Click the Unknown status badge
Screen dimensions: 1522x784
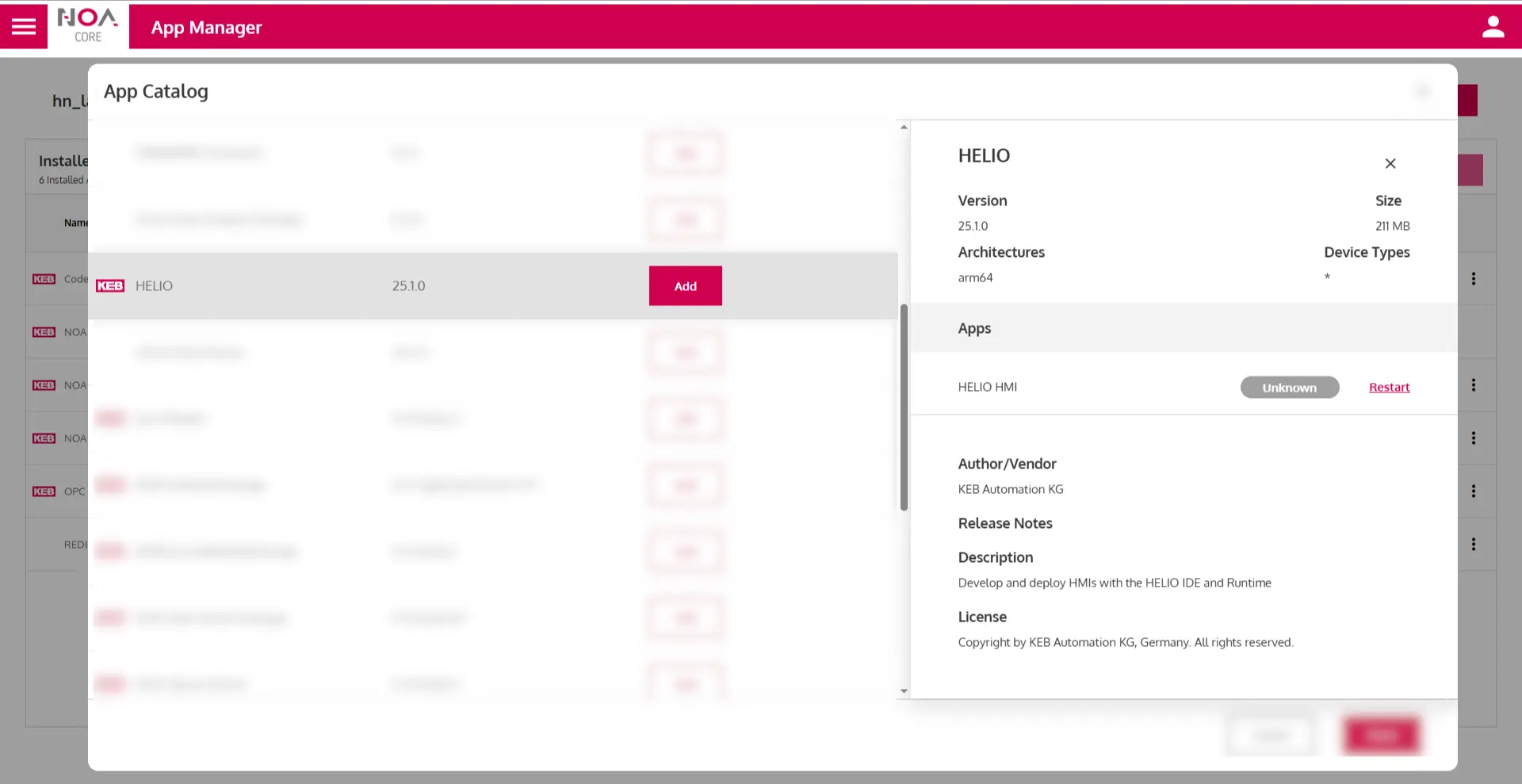[1289, 388]
